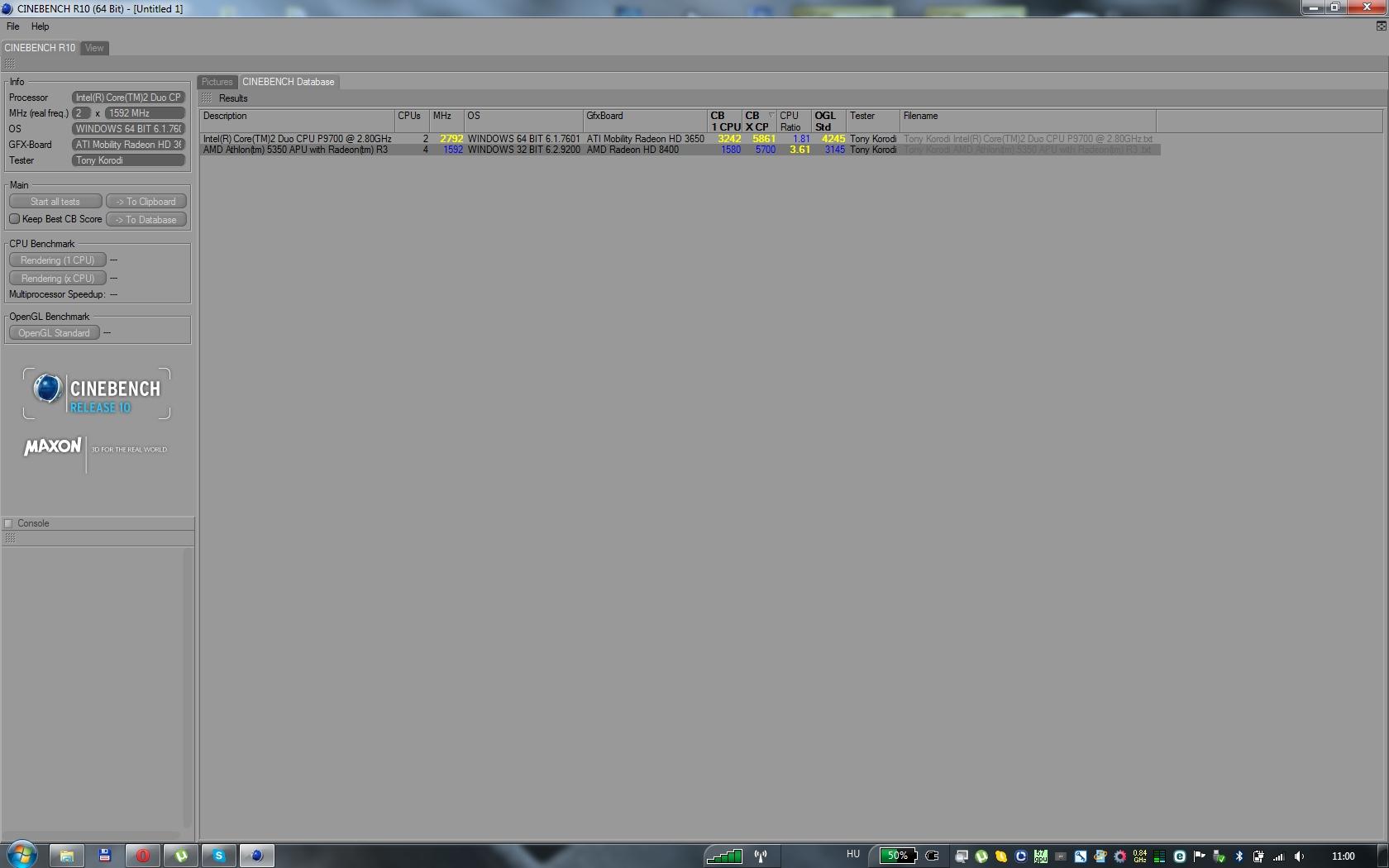Sort by CB X CPU column header

pos(759,121)
